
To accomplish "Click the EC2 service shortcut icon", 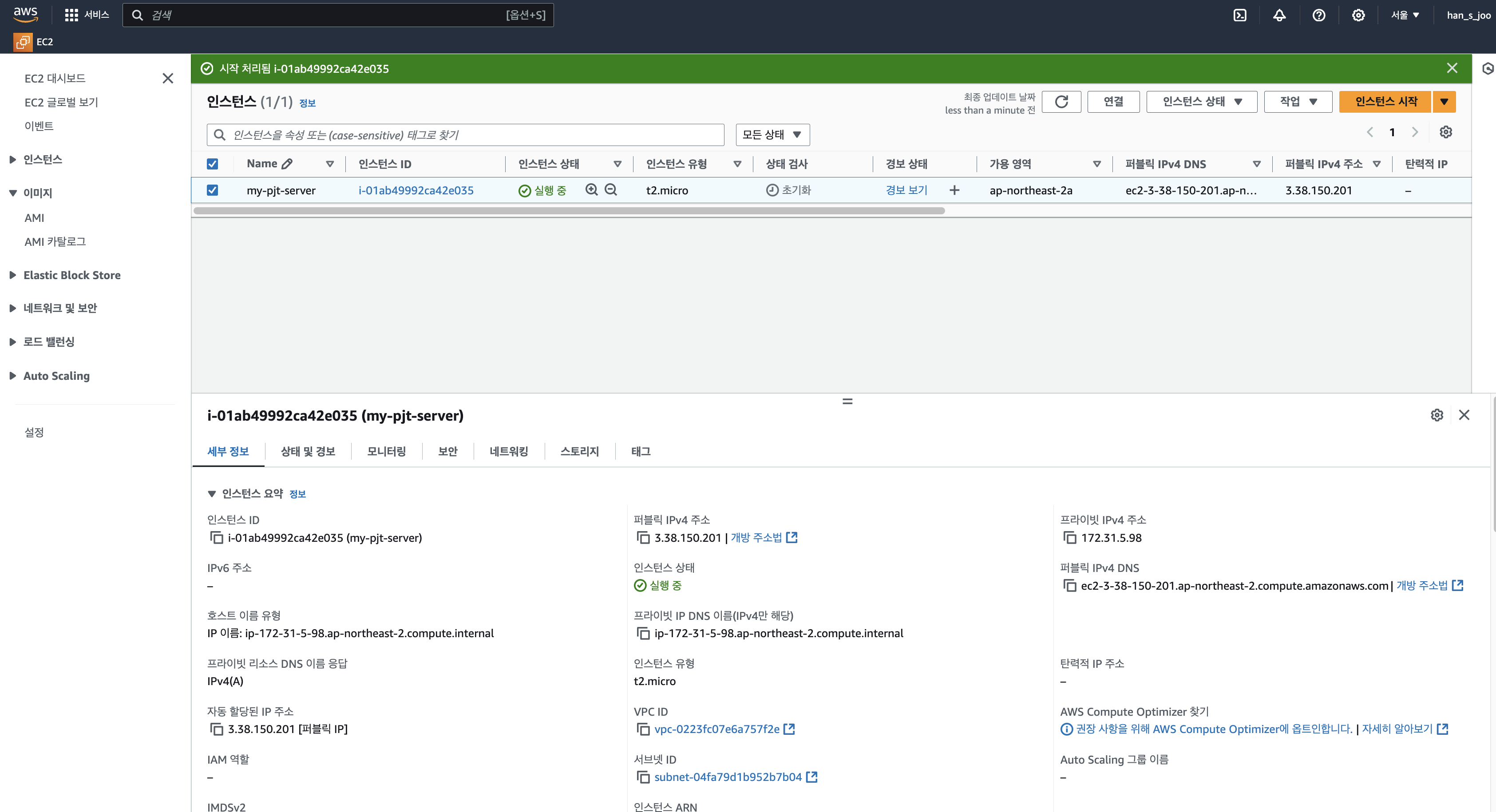I will [23, 42].
